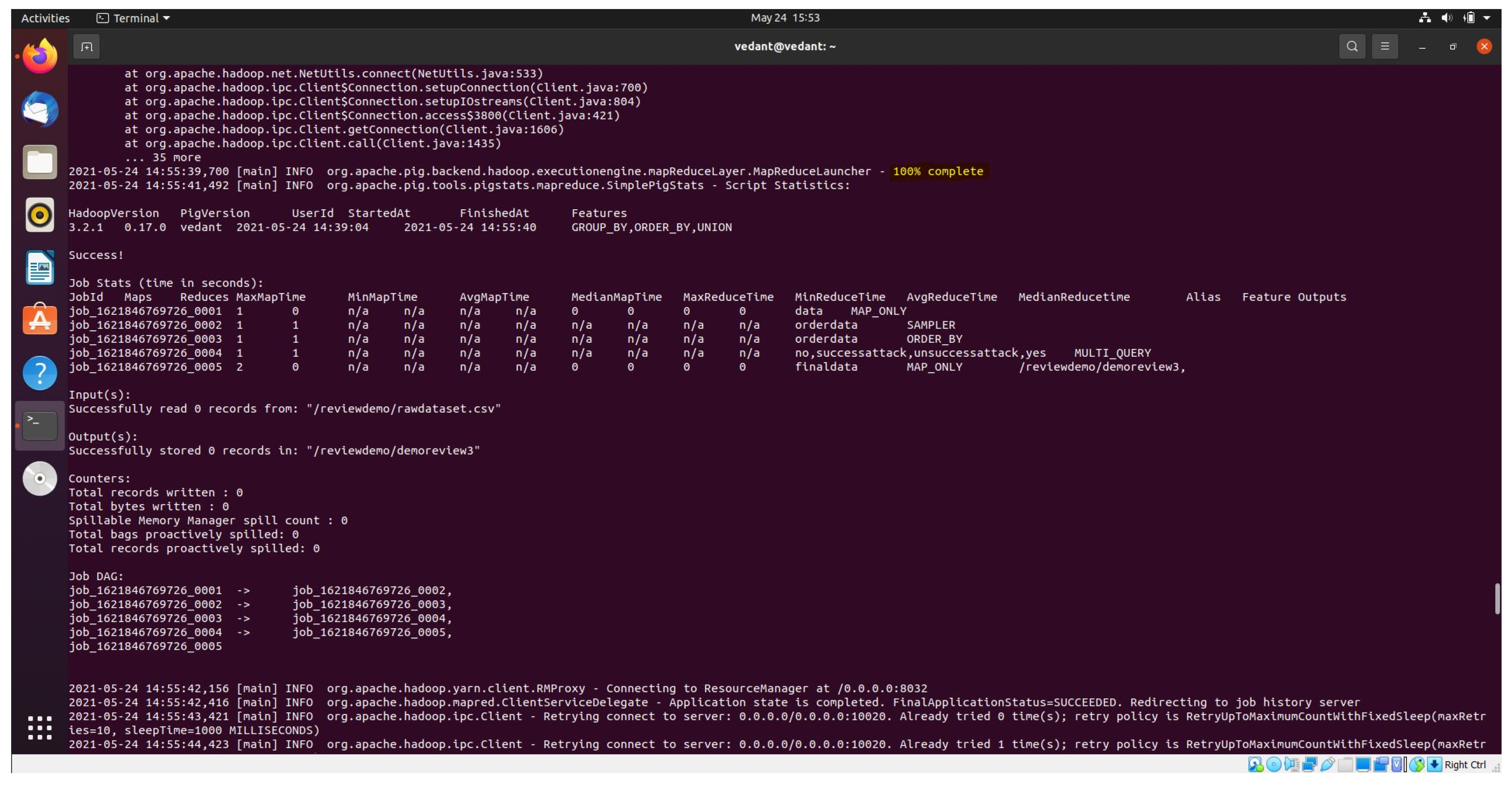
Task: Open Ubuntu Software store icon
Action: [x=40, y=320]
